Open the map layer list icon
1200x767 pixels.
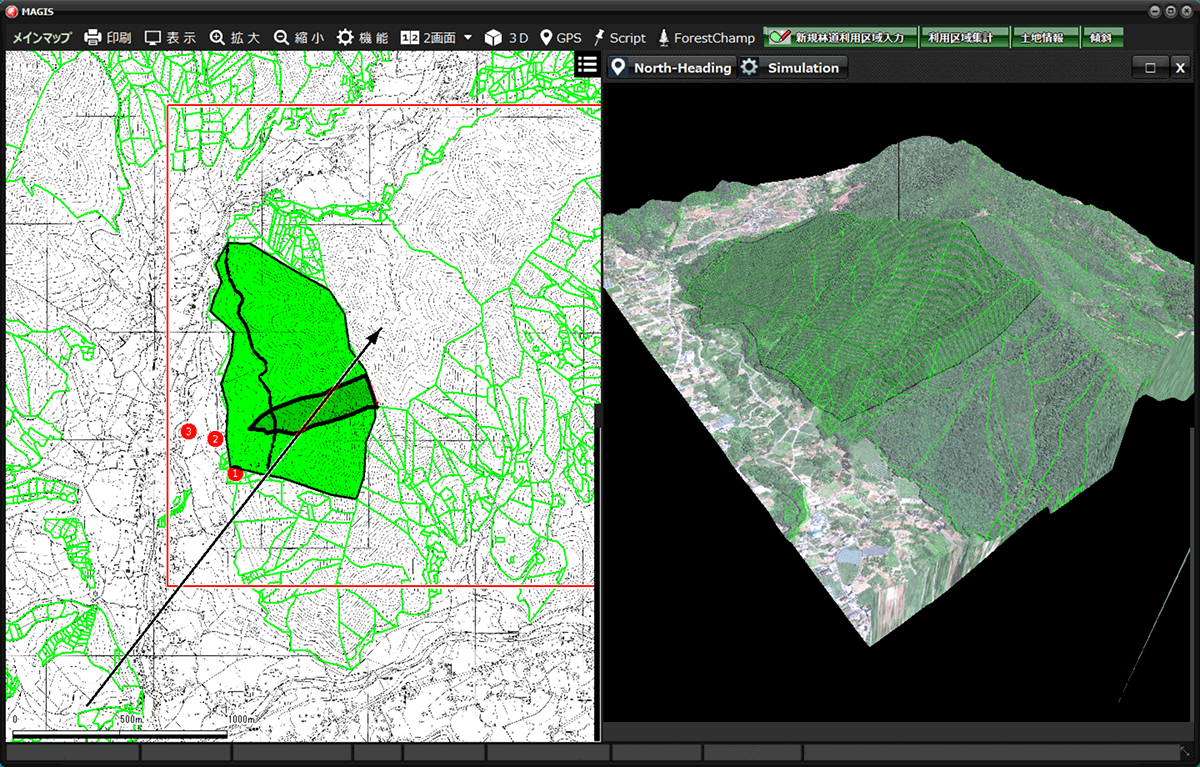(587, 65)
